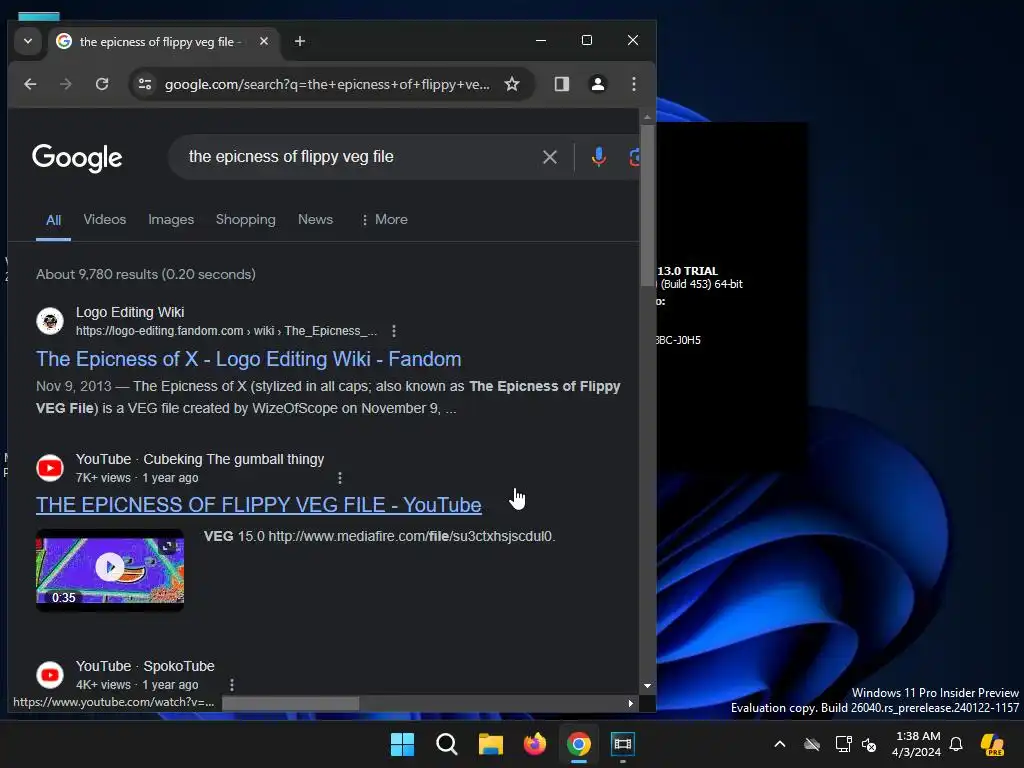
Task: Open 'The Epicness of X - Logo Editing Wiki' link
Action: (249, 359)
